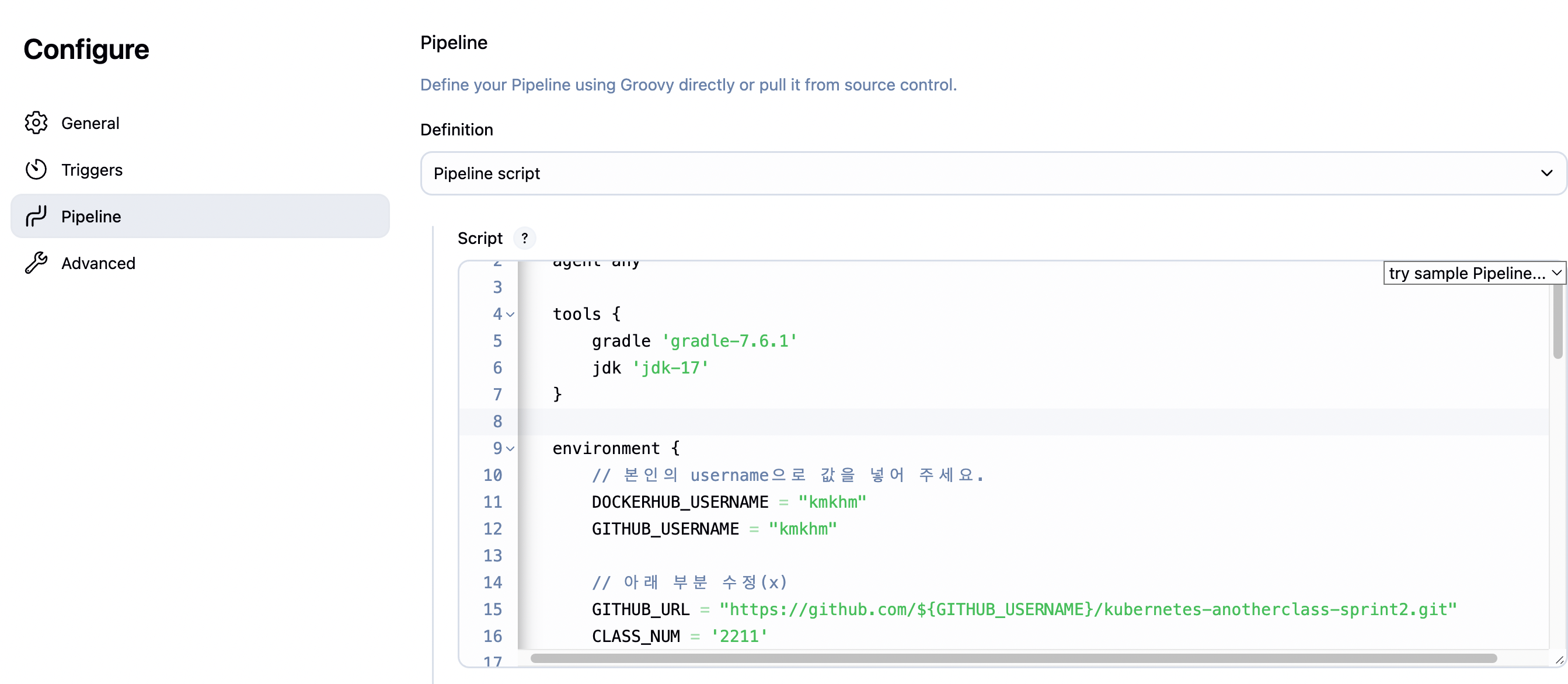
Task: Open the Script help question mark
Action: pos(524,238)
